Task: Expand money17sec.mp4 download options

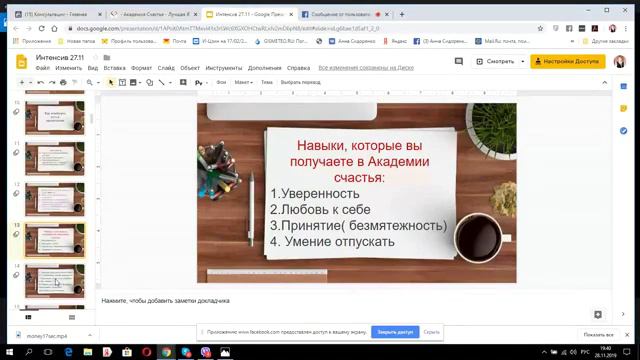Action: [x=90, y=336]
